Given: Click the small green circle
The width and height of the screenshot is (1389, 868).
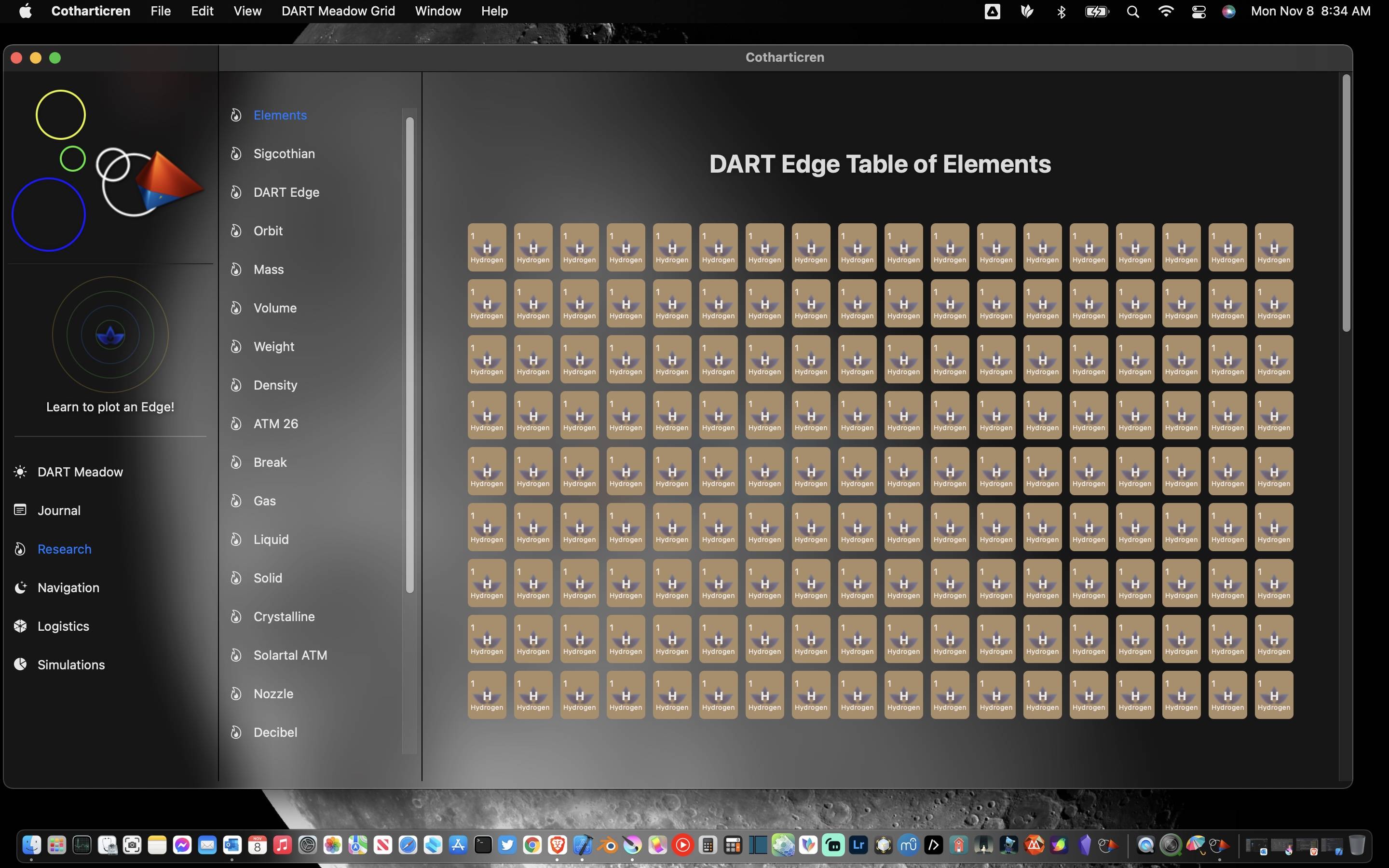Looking at the screenshot, I should [x=73, y=159].
